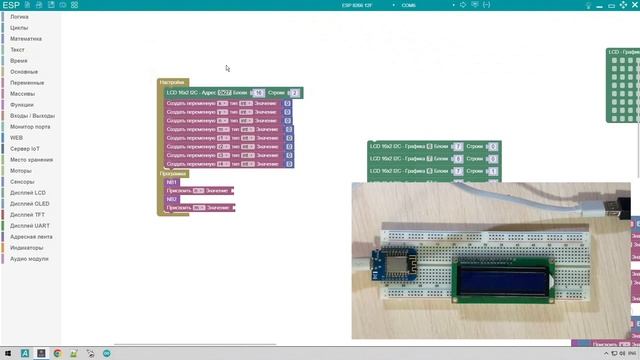Select the Индикаторы category

[26, 248]
